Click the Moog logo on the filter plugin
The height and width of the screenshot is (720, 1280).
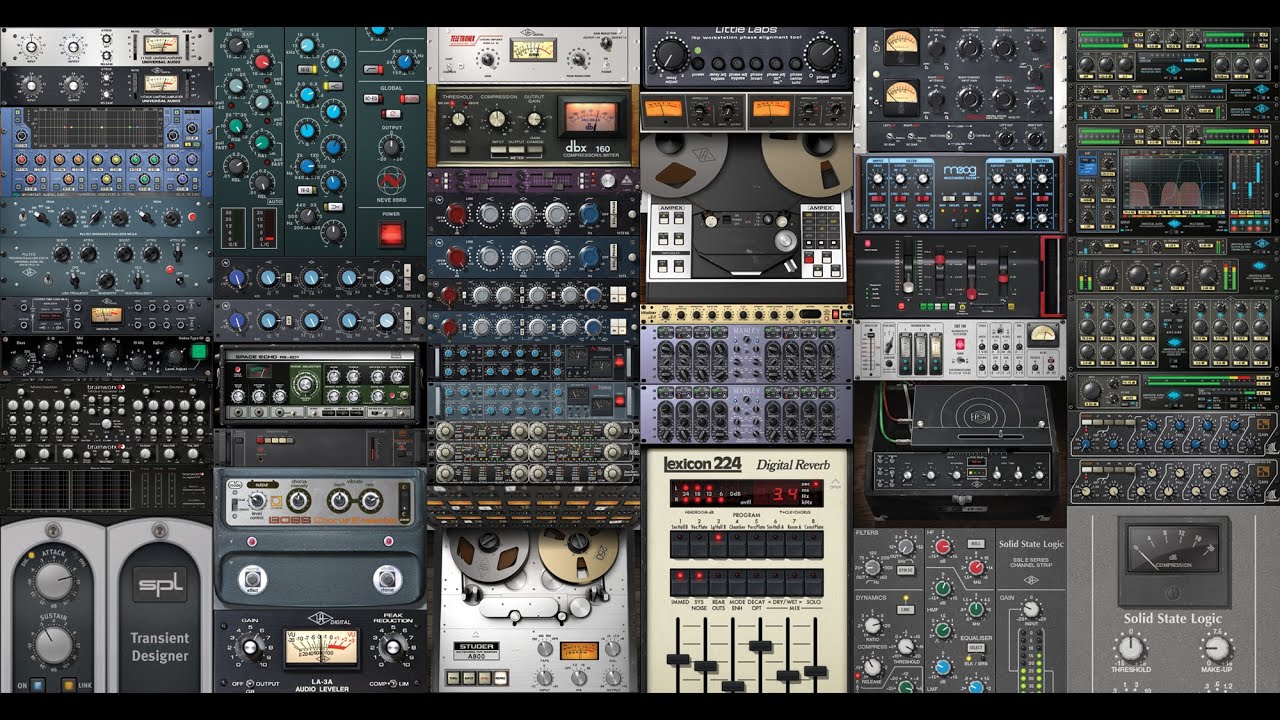point(960,172)
